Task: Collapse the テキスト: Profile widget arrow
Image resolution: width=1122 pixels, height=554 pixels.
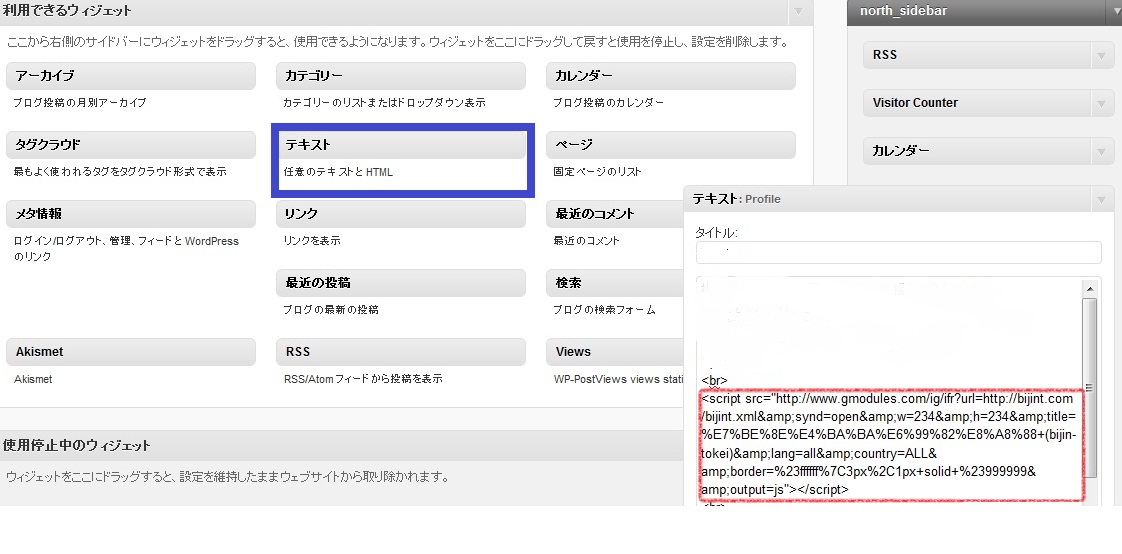Action: (x=1101, y=200)
